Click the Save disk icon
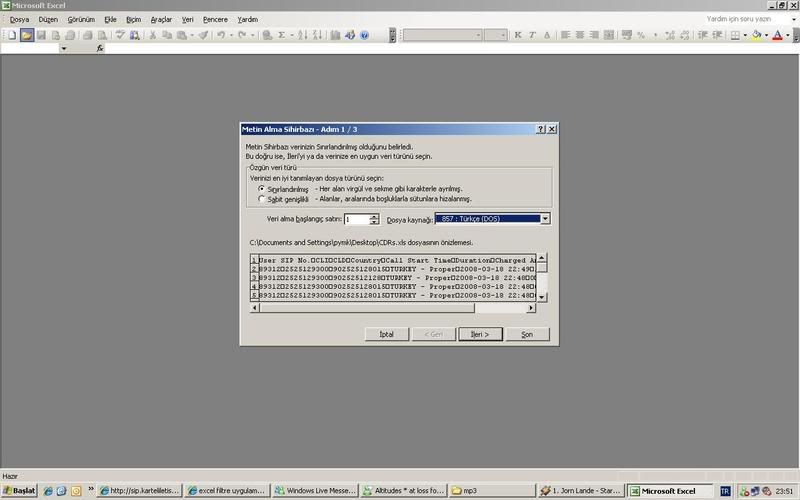The height and width of the screenshot is (500, 800). [41, 35]
